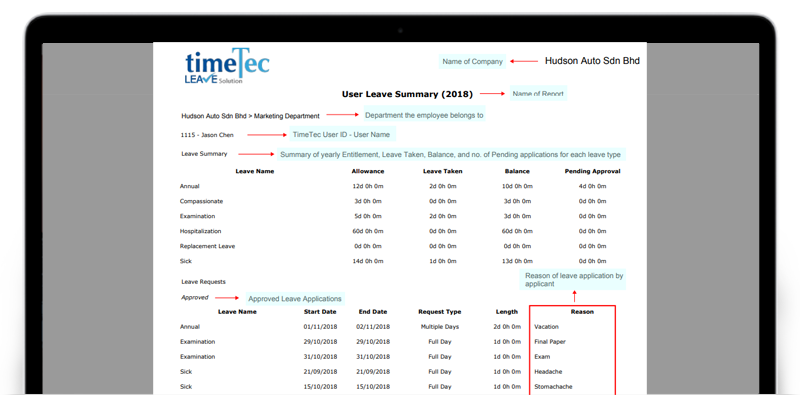Click the Hospitalization allowance value 60d 0h 0m
Viewport: 800px width, 395px height.
368,231
